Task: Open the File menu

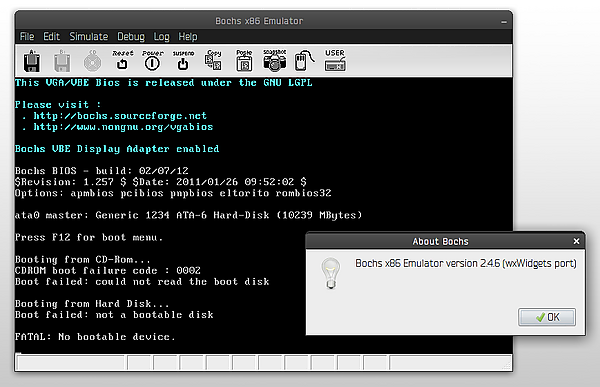Action: point(27,37)
